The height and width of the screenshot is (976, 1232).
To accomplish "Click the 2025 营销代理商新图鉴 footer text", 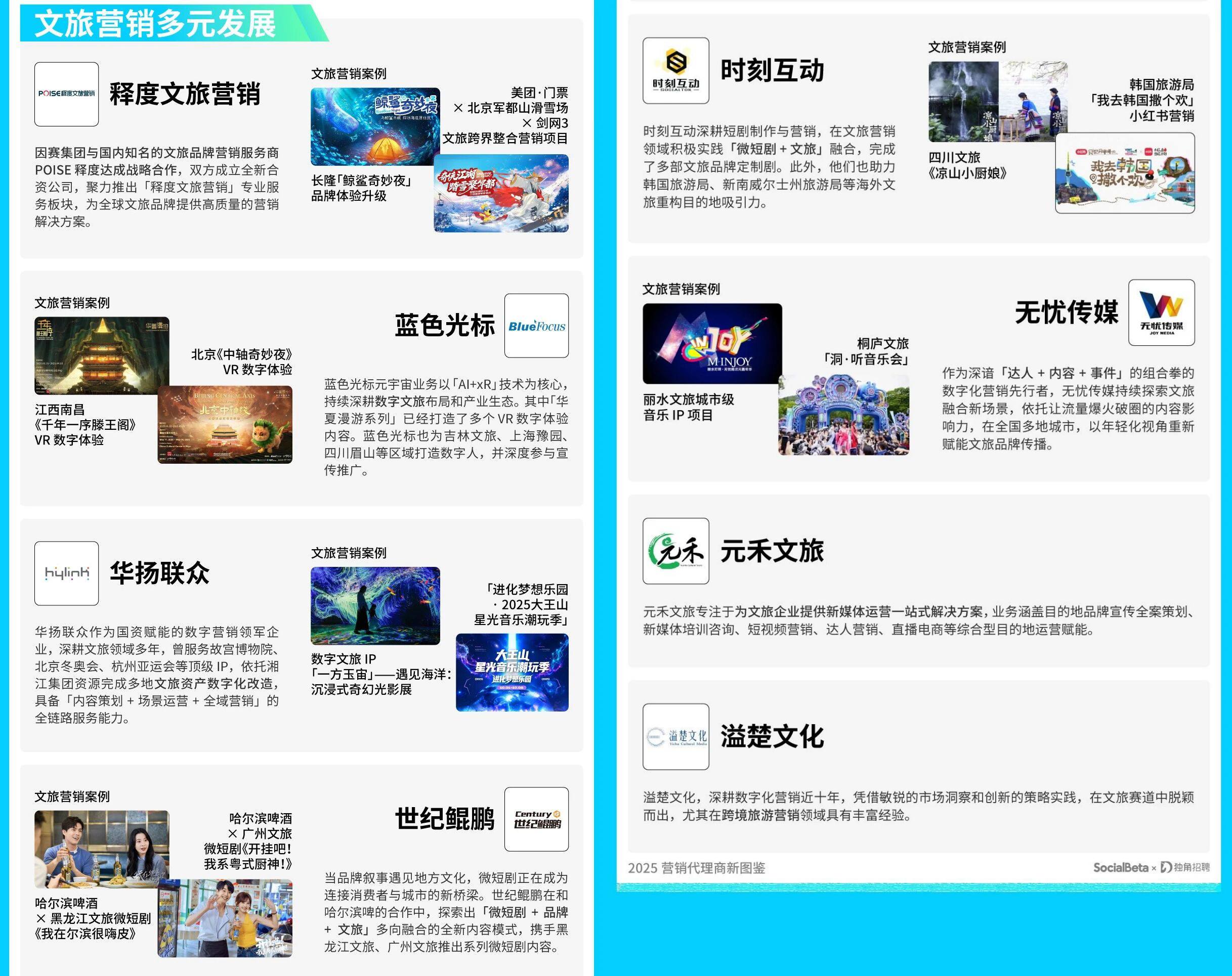I will 696,868.
